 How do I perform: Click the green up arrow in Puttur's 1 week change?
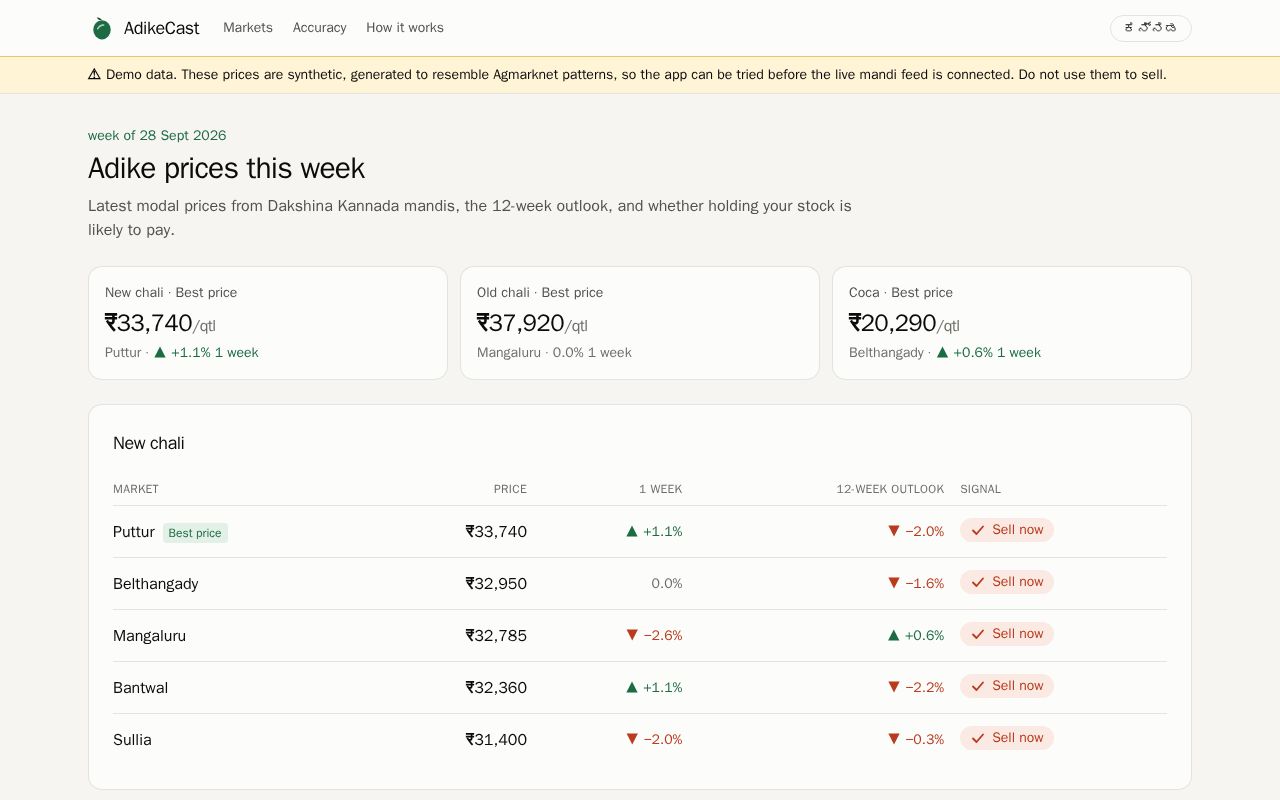632,531
